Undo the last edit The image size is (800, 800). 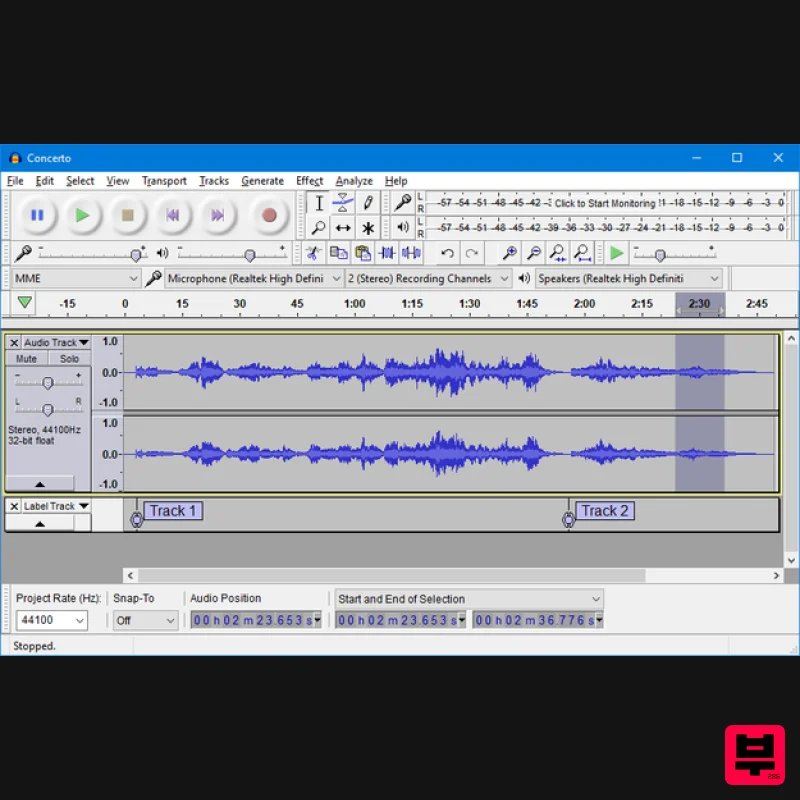(447, 253)
